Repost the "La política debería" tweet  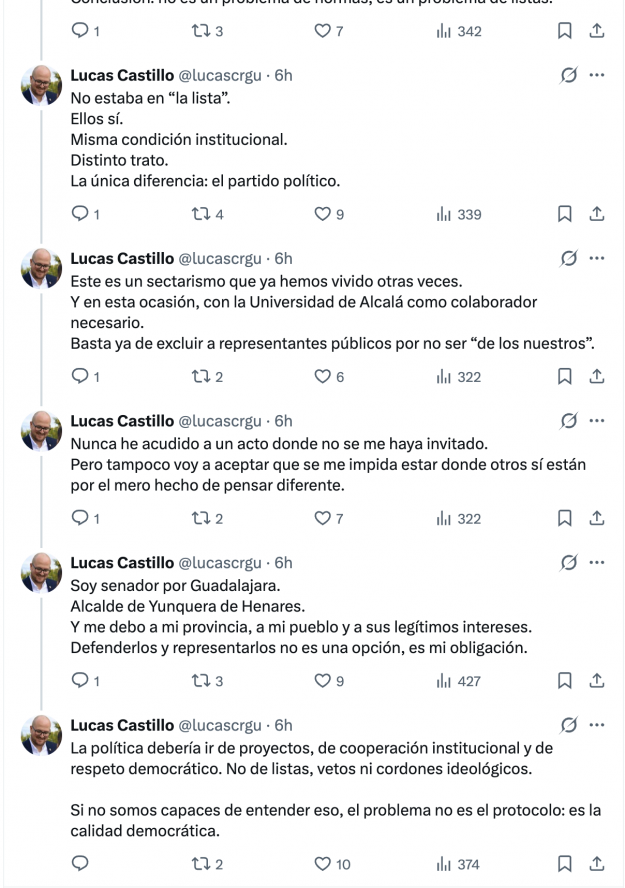coord(199,864)
